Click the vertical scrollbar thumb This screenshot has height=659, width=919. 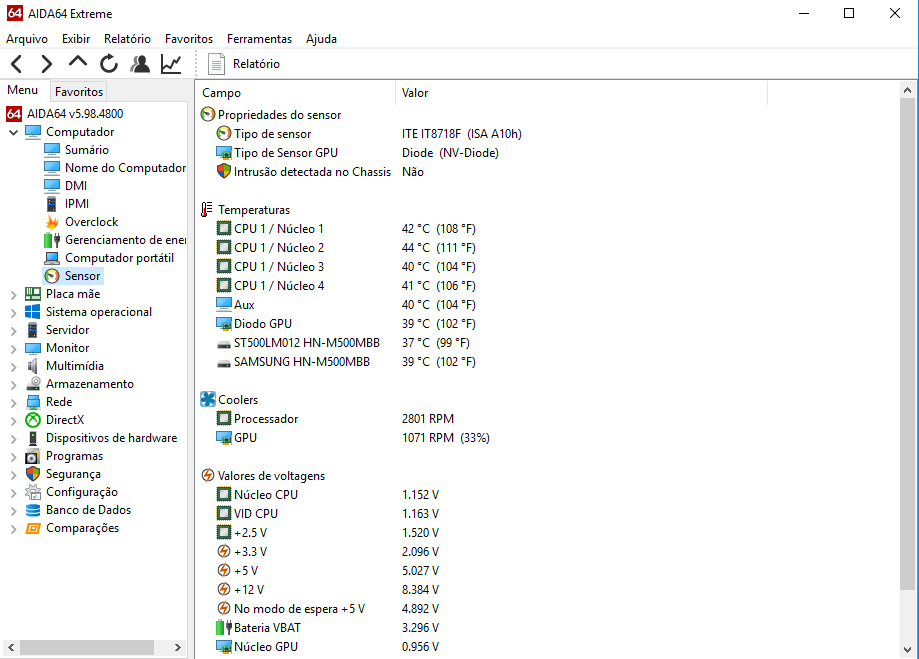point(907,344)
